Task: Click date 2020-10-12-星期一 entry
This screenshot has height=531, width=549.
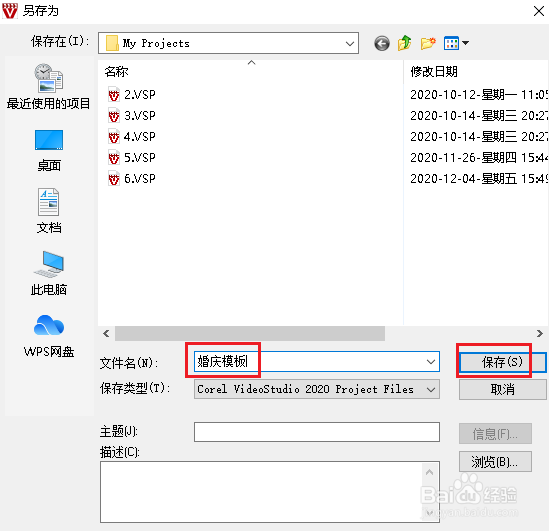Action: tap(478, 95)
